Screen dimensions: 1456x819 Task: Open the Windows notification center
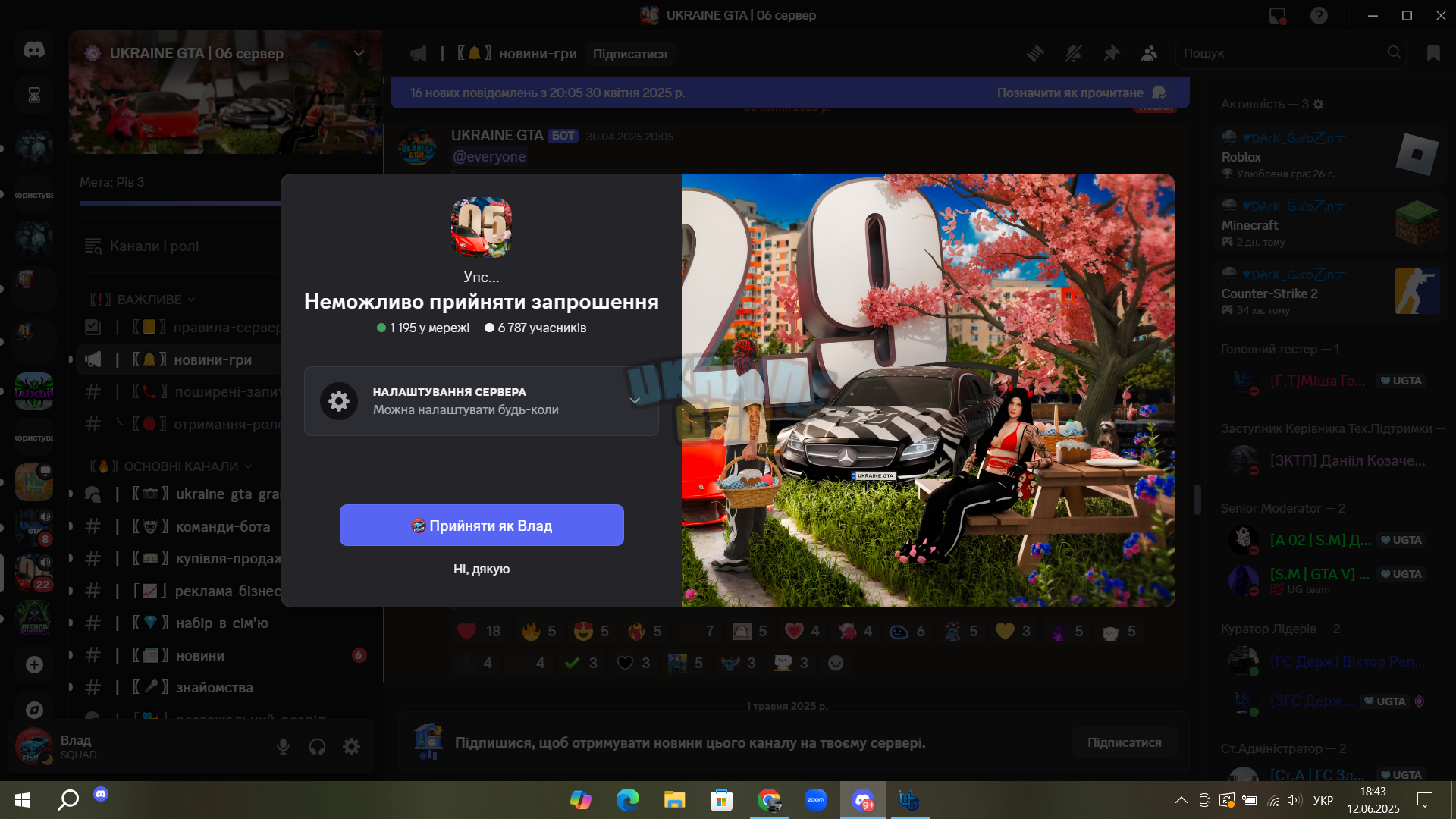(1425, 800)
